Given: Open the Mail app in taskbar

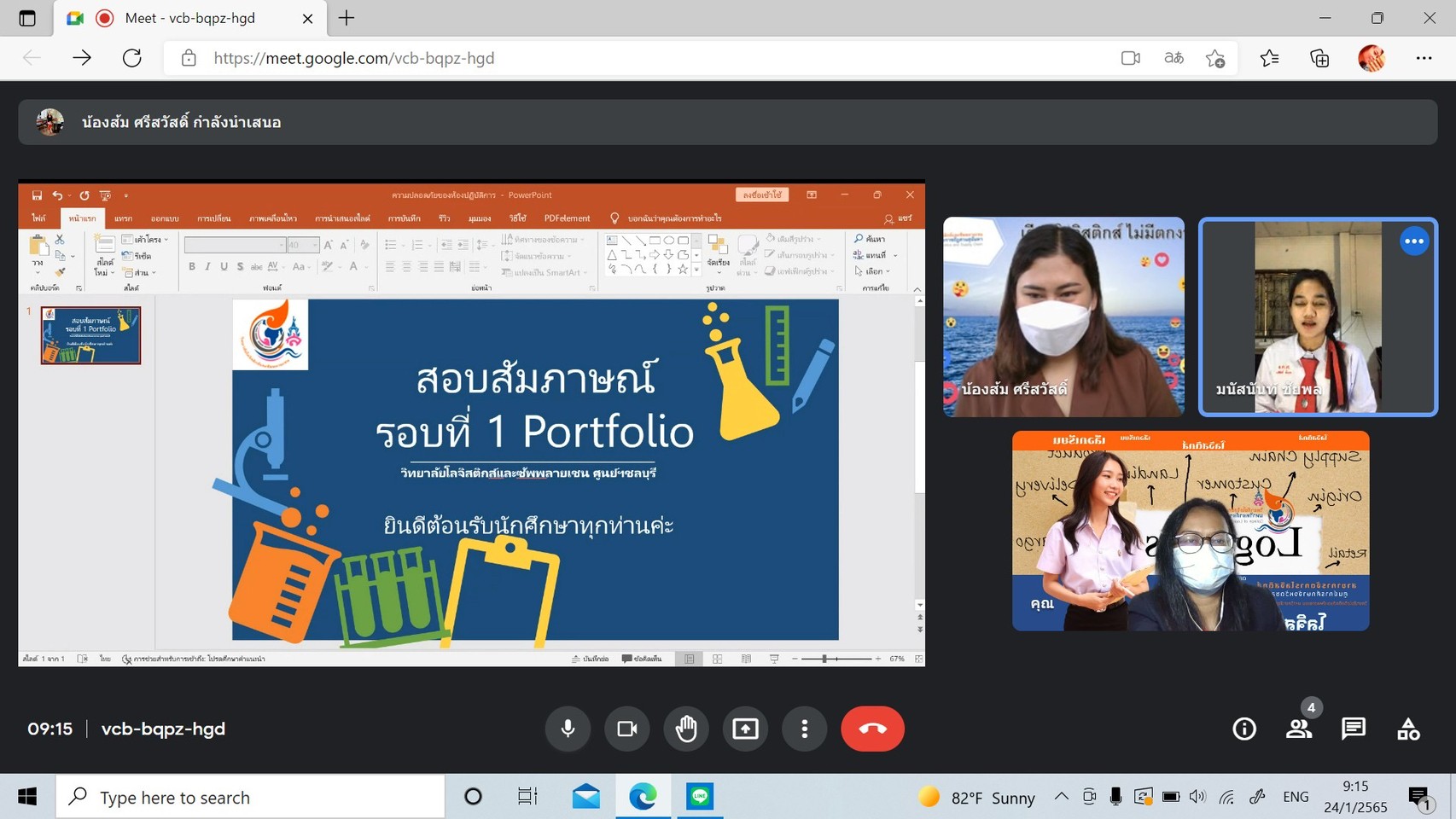Looking at the screenshot, I should [585, 797].
